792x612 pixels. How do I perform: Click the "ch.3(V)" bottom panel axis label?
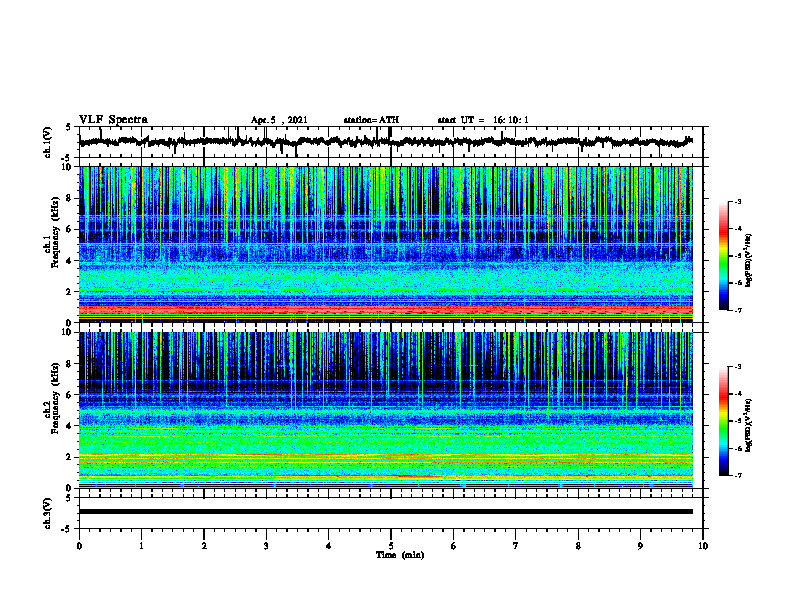[48, 513]
